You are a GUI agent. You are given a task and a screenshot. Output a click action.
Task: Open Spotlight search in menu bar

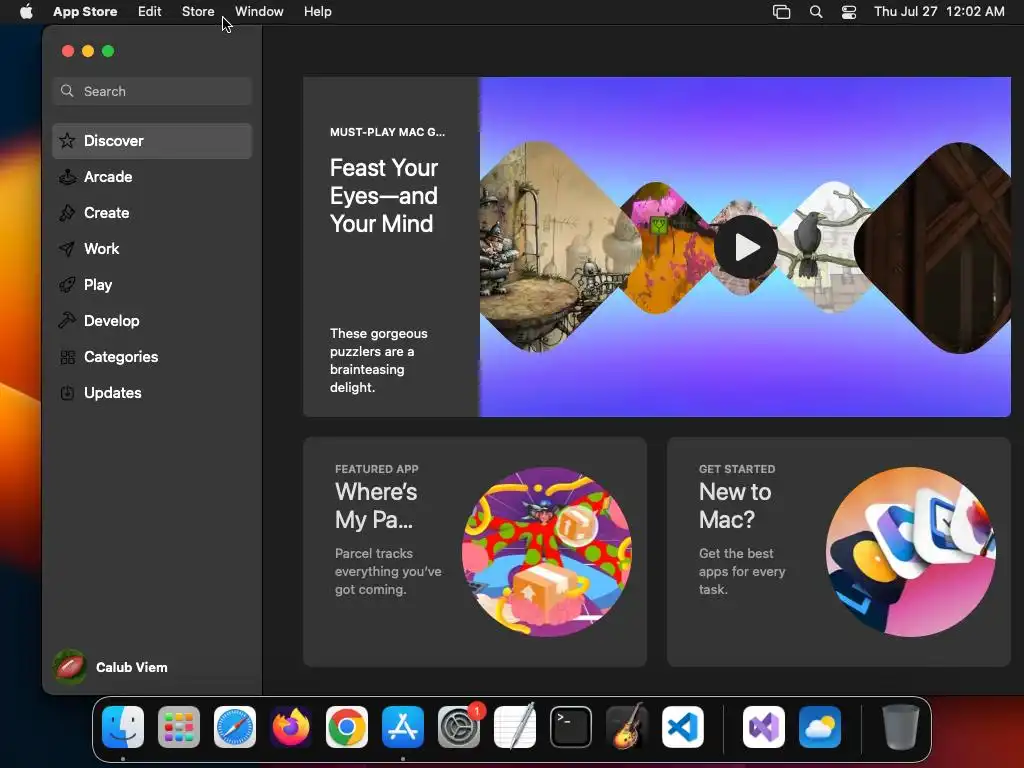point(816,12)
